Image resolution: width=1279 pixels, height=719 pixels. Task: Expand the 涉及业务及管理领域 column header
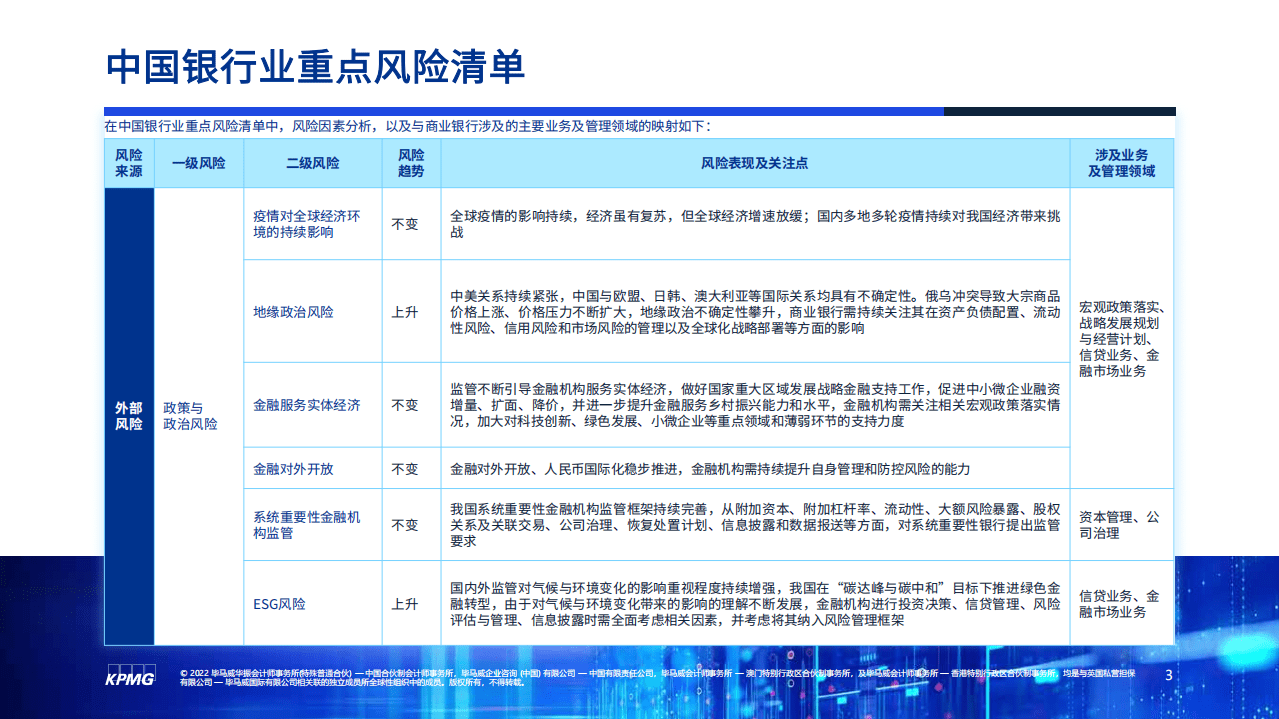coord(1121,163)
